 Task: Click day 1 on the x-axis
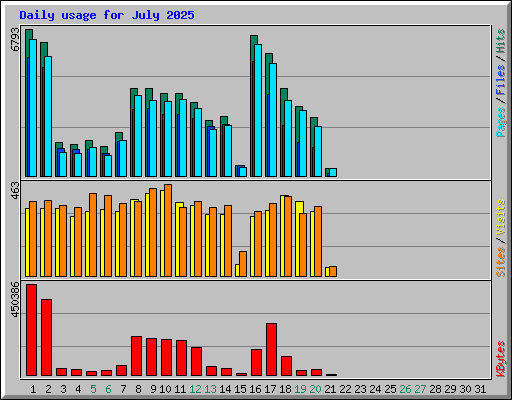pos(33,389)
